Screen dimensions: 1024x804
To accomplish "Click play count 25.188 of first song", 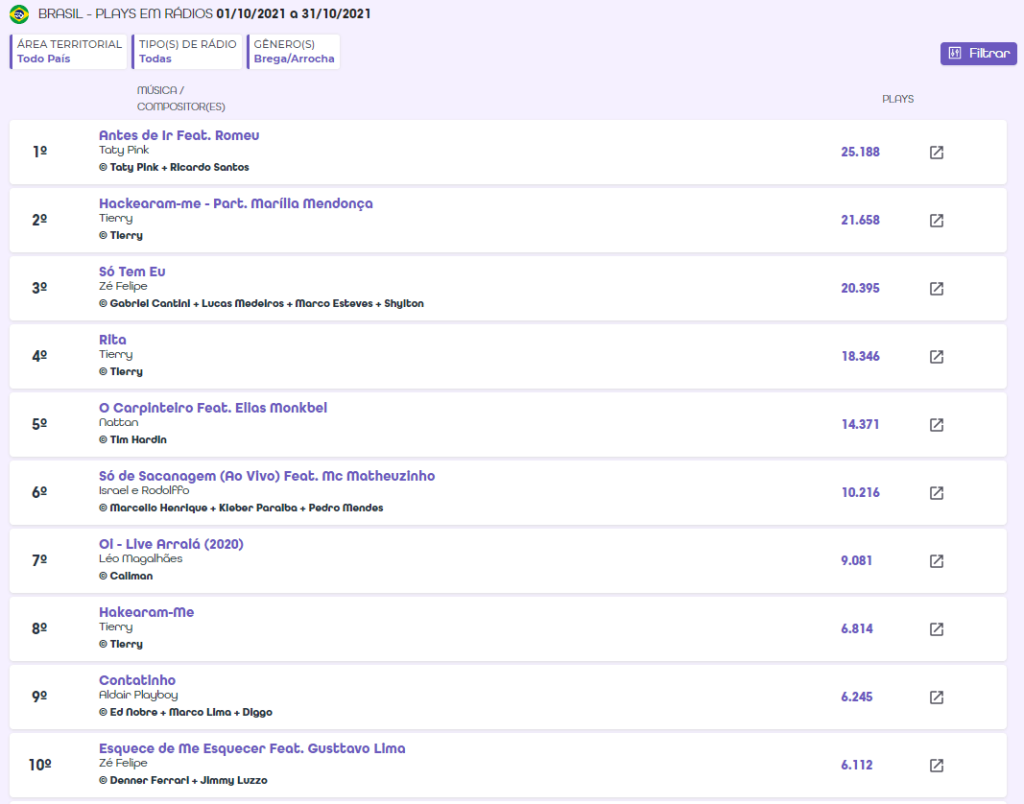I will coord(860,152).
